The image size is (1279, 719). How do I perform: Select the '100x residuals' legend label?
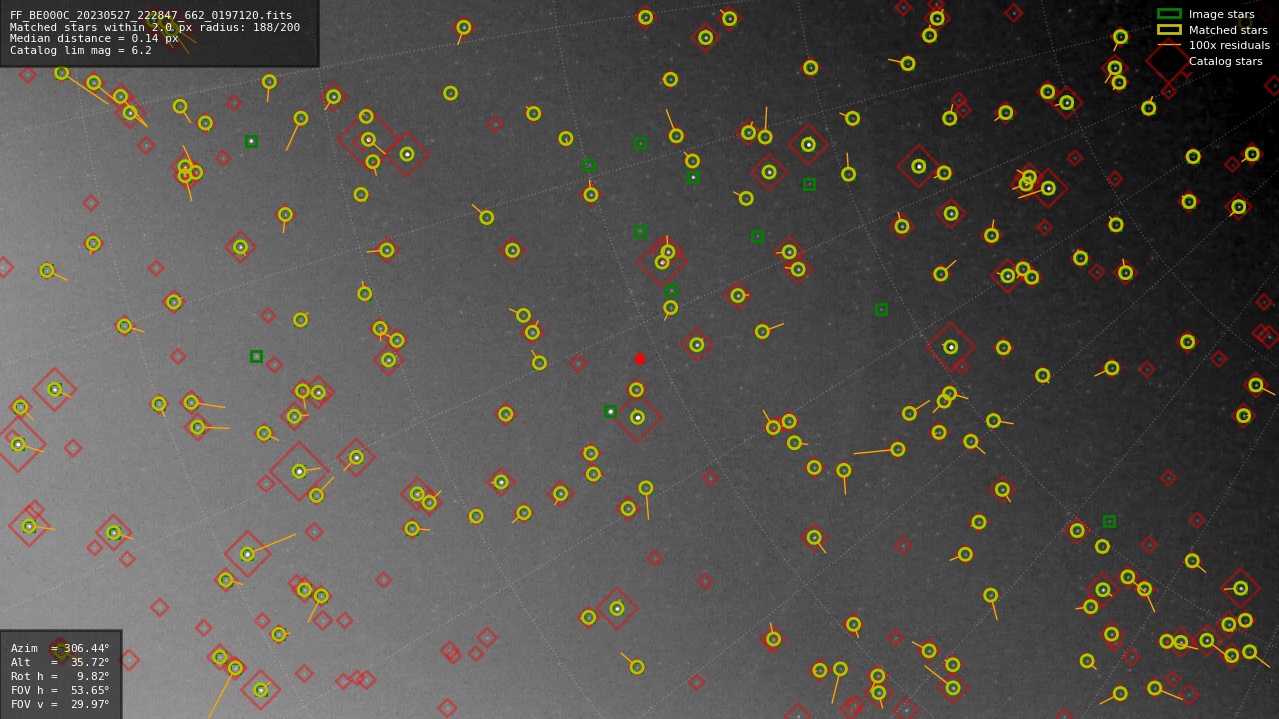click(1229, 45)
